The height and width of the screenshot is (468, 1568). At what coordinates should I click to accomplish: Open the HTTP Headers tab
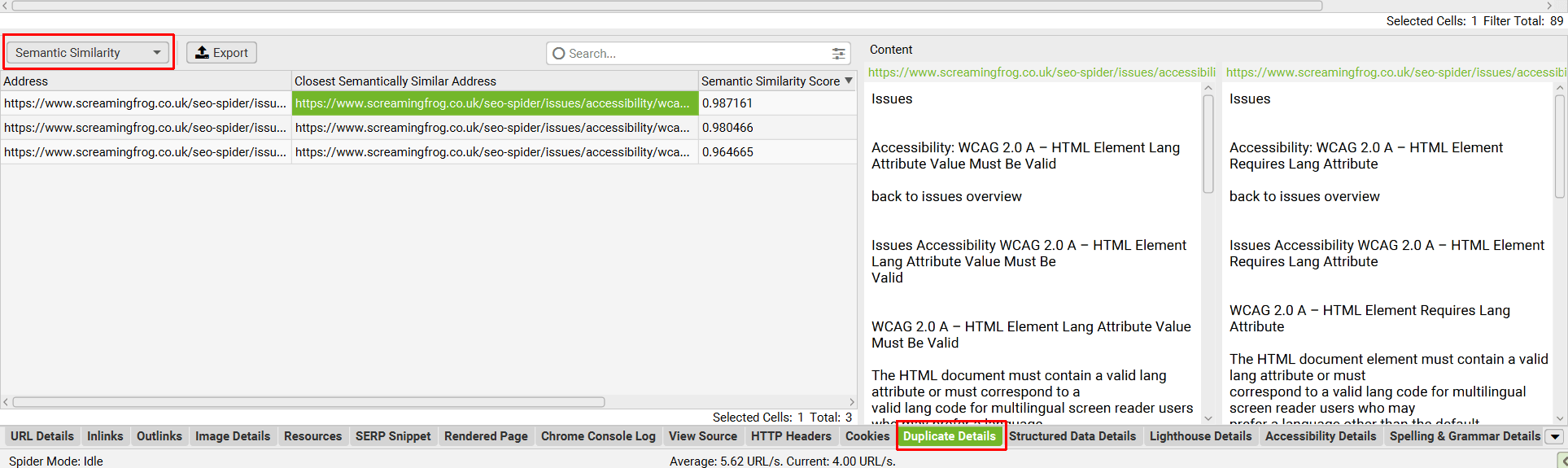(791, 436)
